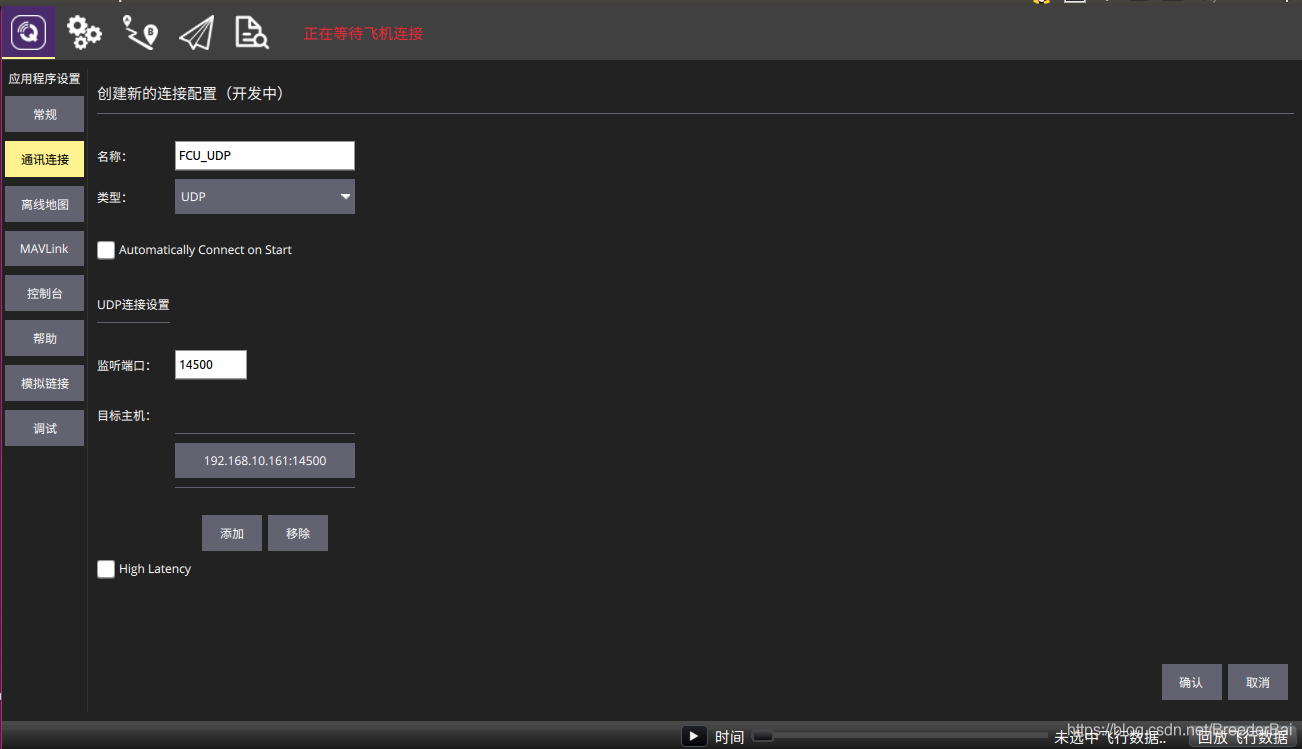
Task: Confirm with the 确认 button
Action: pos(1192,682)
